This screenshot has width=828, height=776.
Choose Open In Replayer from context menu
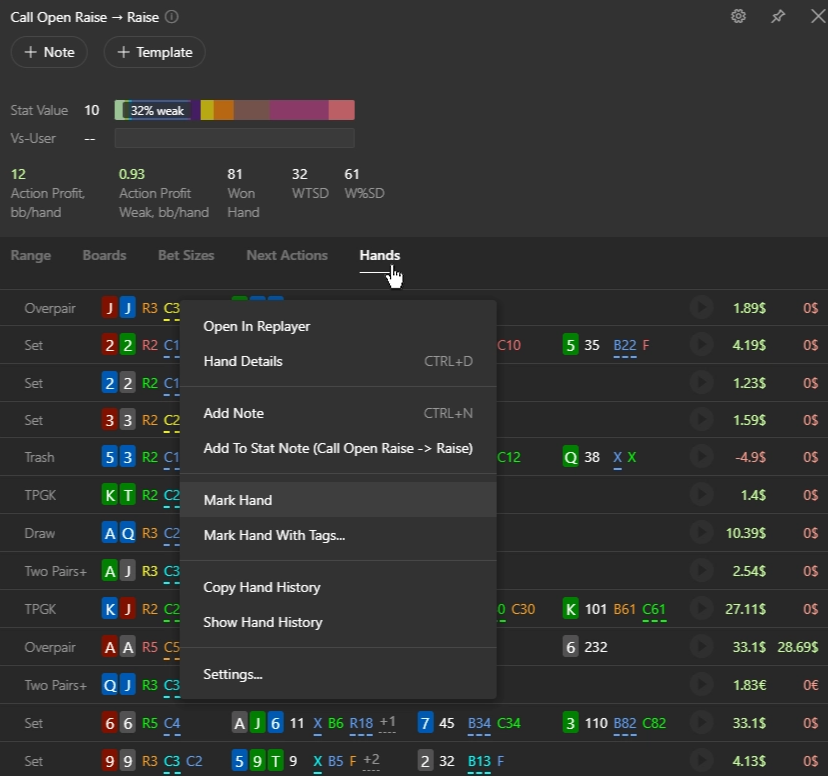[x=338, y=326]
